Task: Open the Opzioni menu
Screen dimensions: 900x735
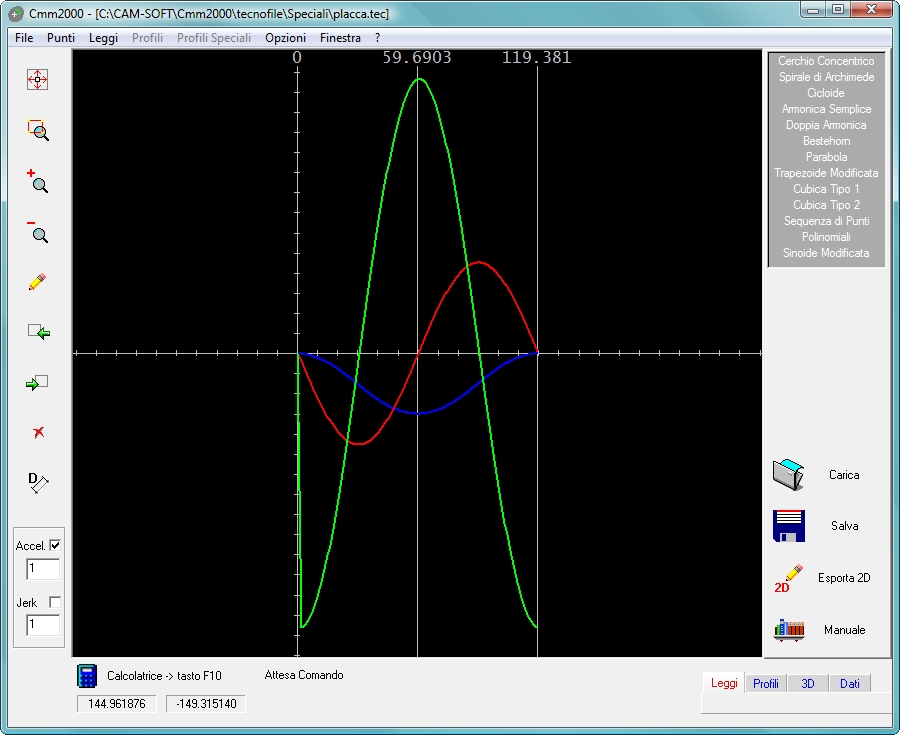Action: tap(285, 38)
